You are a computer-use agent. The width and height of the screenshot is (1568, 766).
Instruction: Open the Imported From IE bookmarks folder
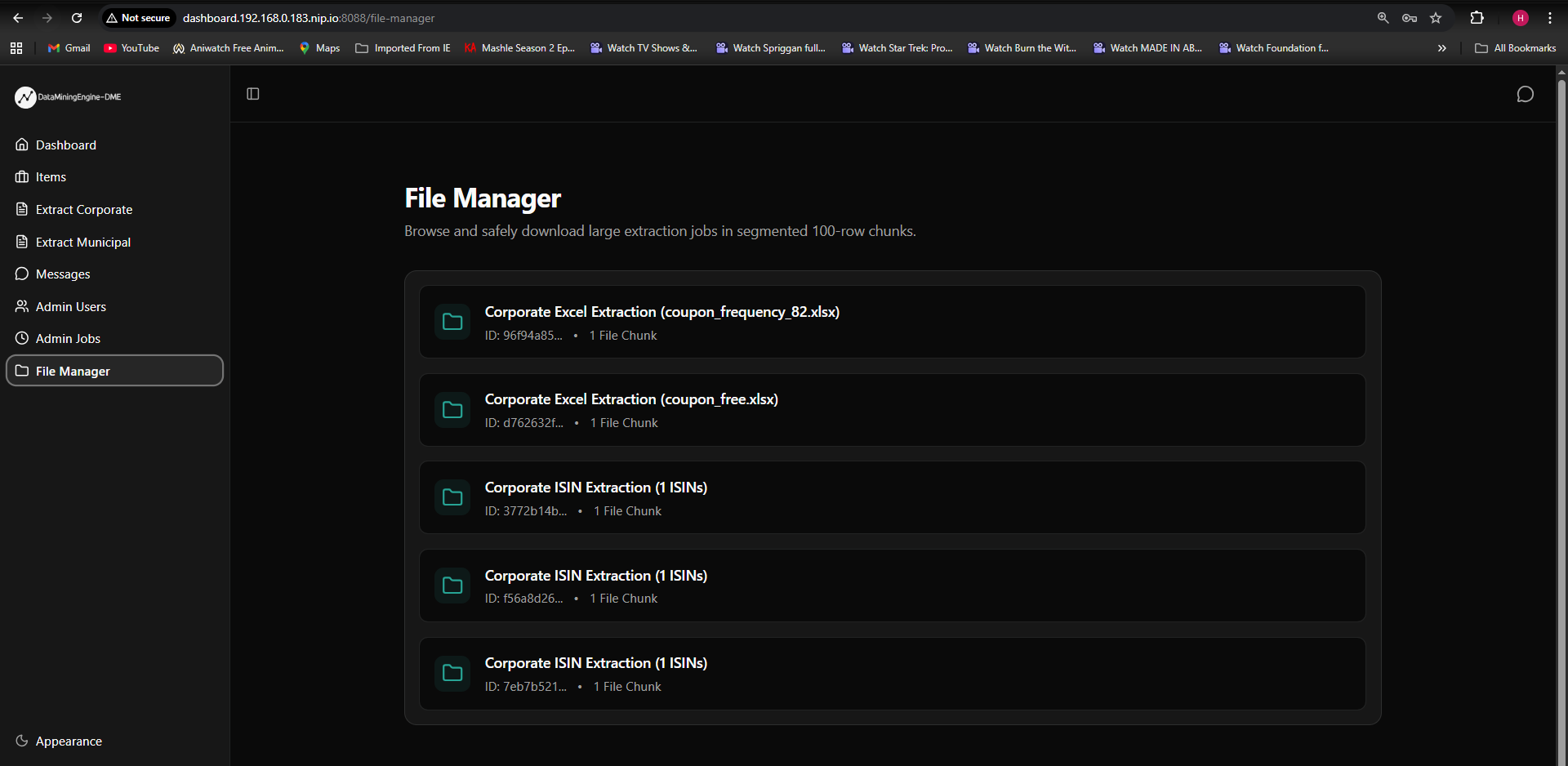pyautogui.click(x=403, y=48)
